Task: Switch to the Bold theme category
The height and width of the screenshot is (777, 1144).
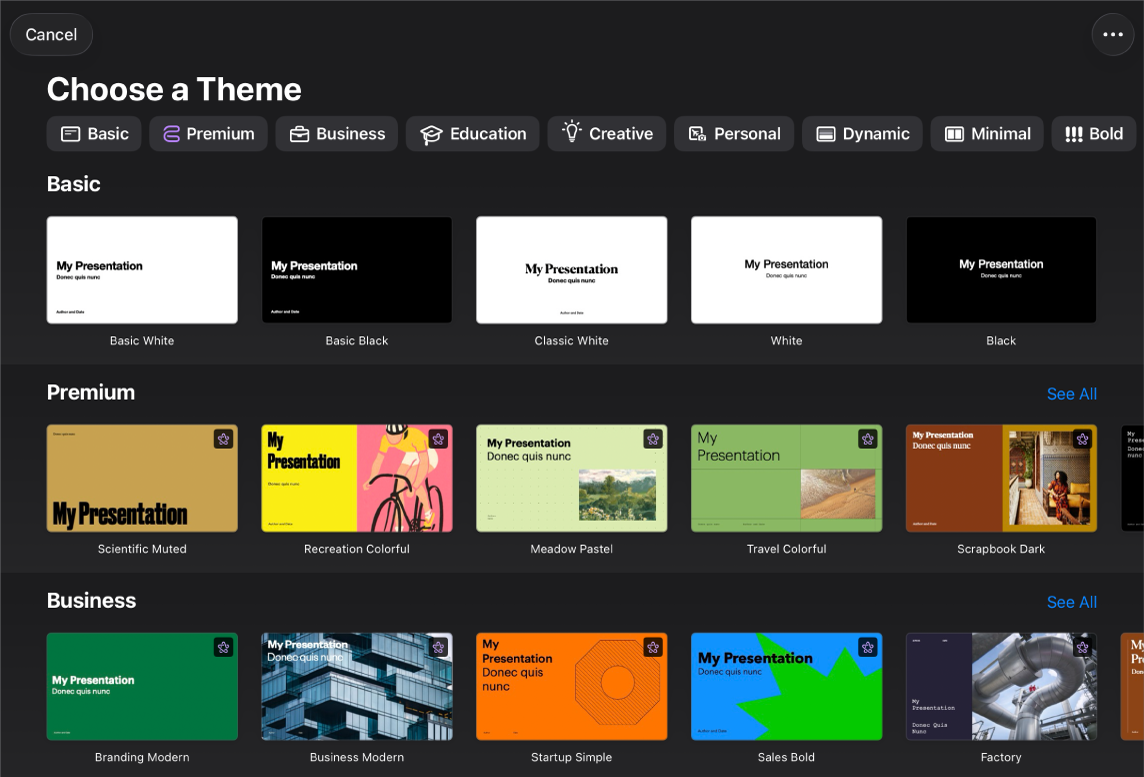Action: tap(1093, 133)
